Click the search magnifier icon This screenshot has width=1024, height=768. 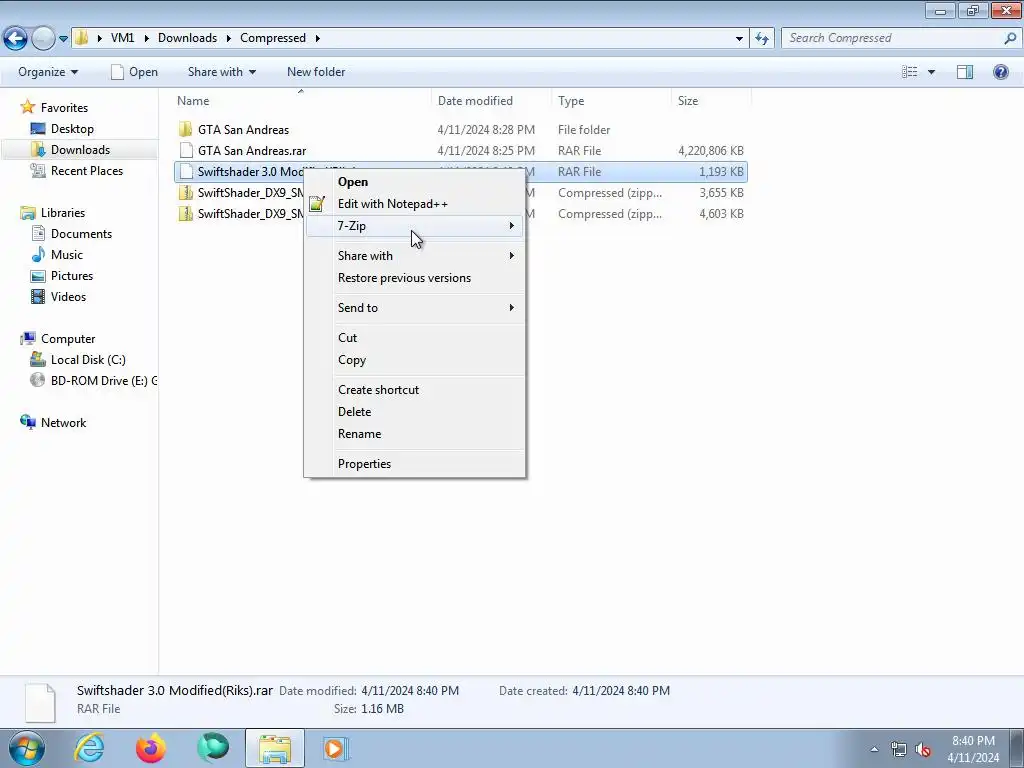coord(1010,38)
